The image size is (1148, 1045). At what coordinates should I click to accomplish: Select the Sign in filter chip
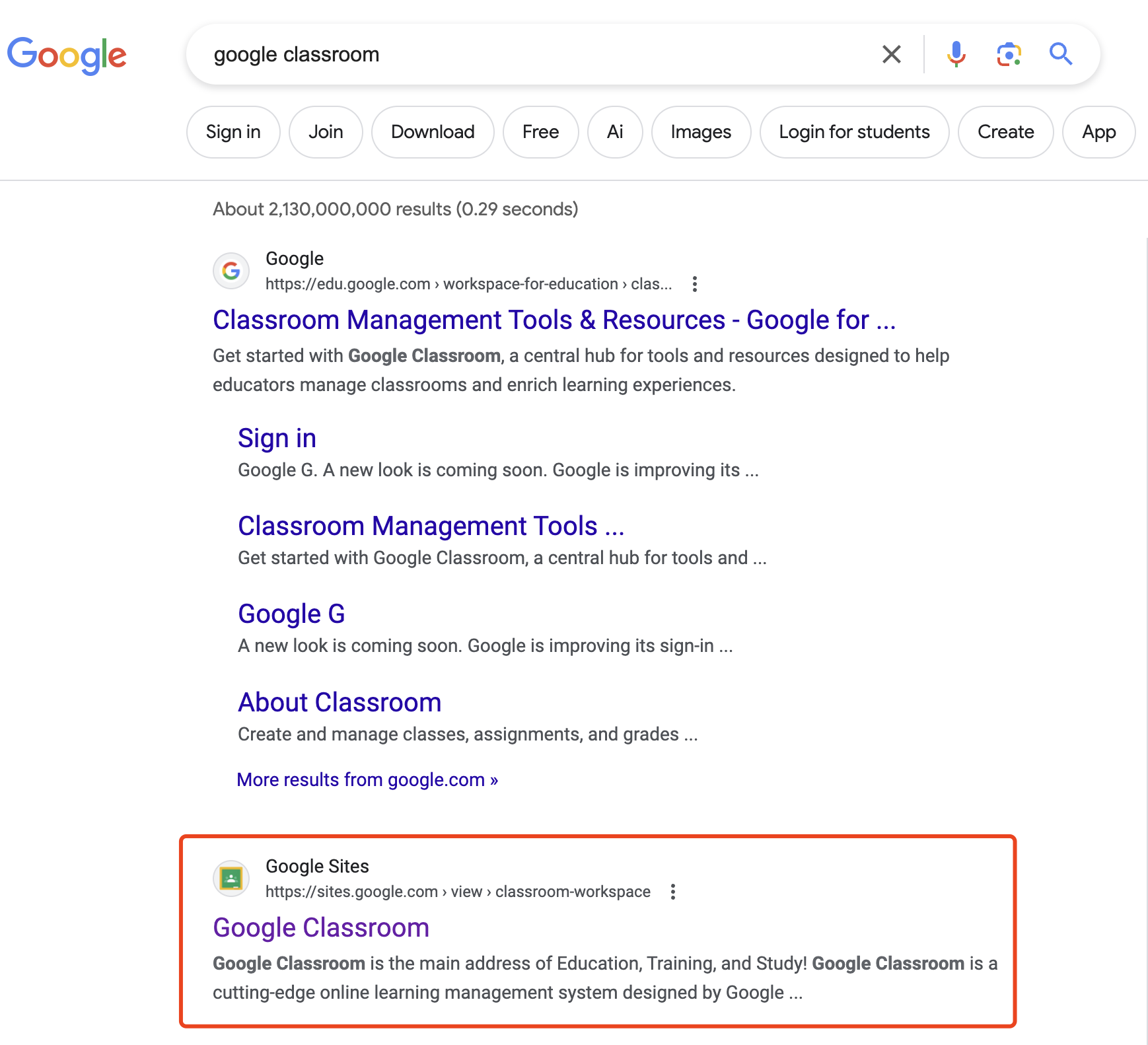coord(233,132)
